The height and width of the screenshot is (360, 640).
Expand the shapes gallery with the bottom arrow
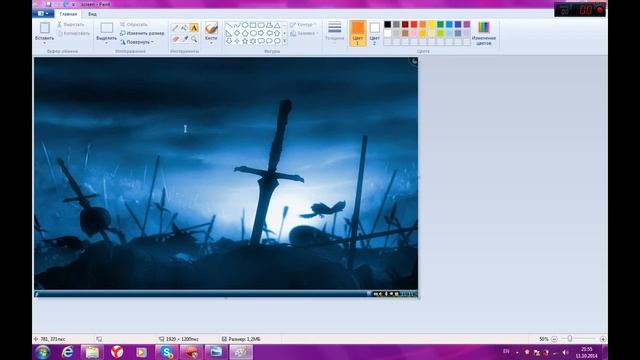click(284, 41)
